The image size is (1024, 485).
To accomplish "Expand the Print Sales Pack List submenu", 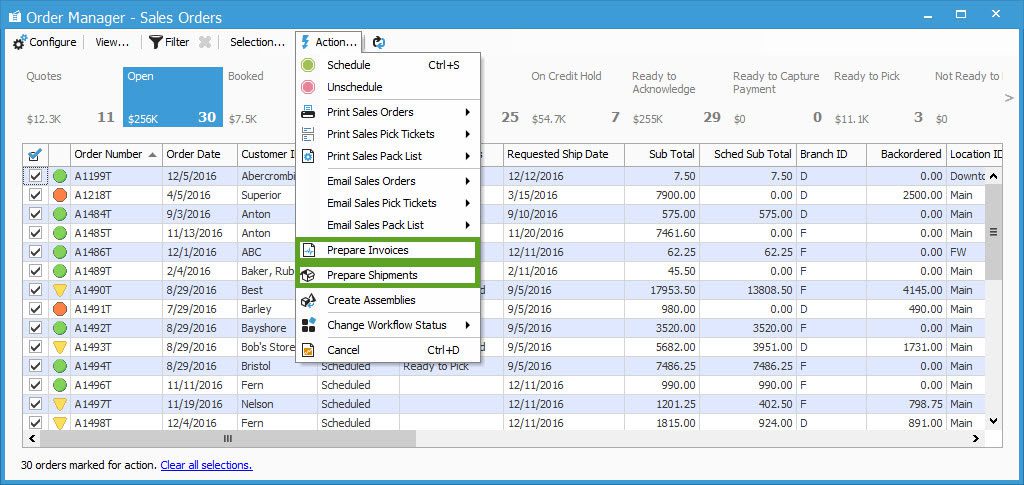I will coord(468,157).
